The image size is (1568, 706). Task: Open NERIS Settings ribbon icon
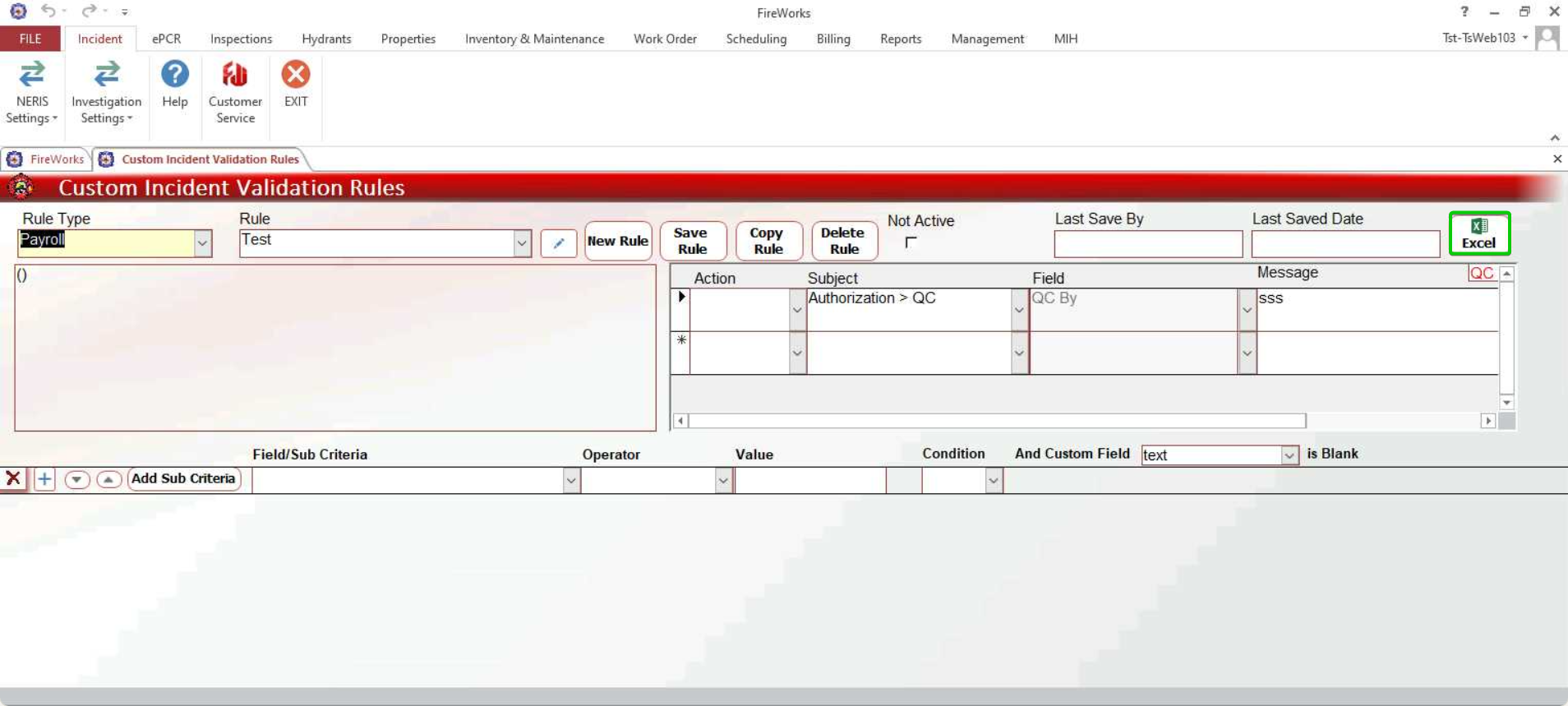tap(32, 90)
